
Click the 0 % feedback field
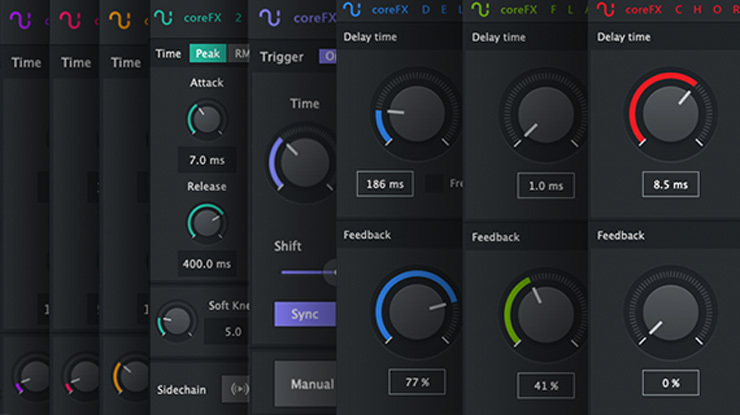671,383
